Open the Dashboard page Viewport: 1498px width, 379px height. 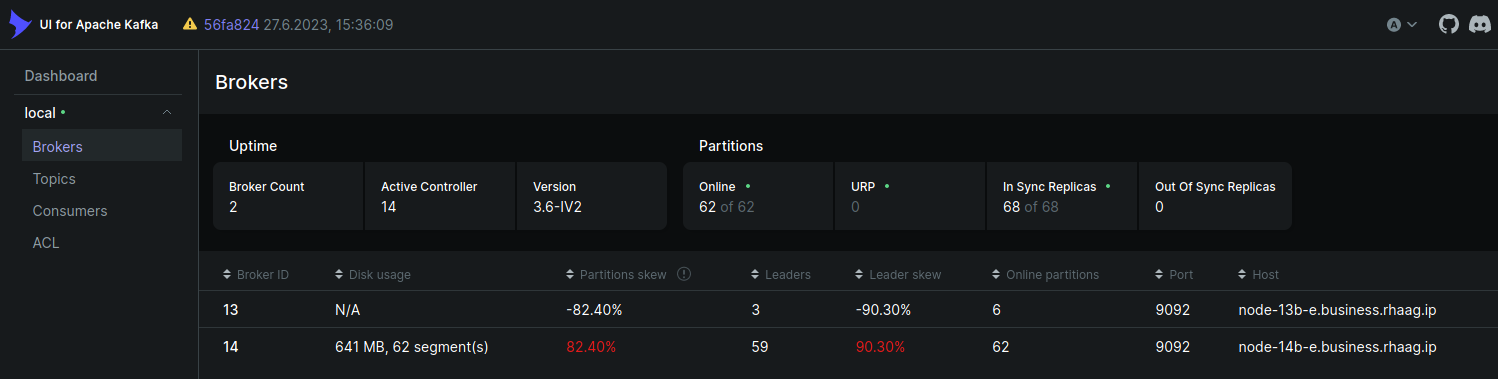click(61, 76)
